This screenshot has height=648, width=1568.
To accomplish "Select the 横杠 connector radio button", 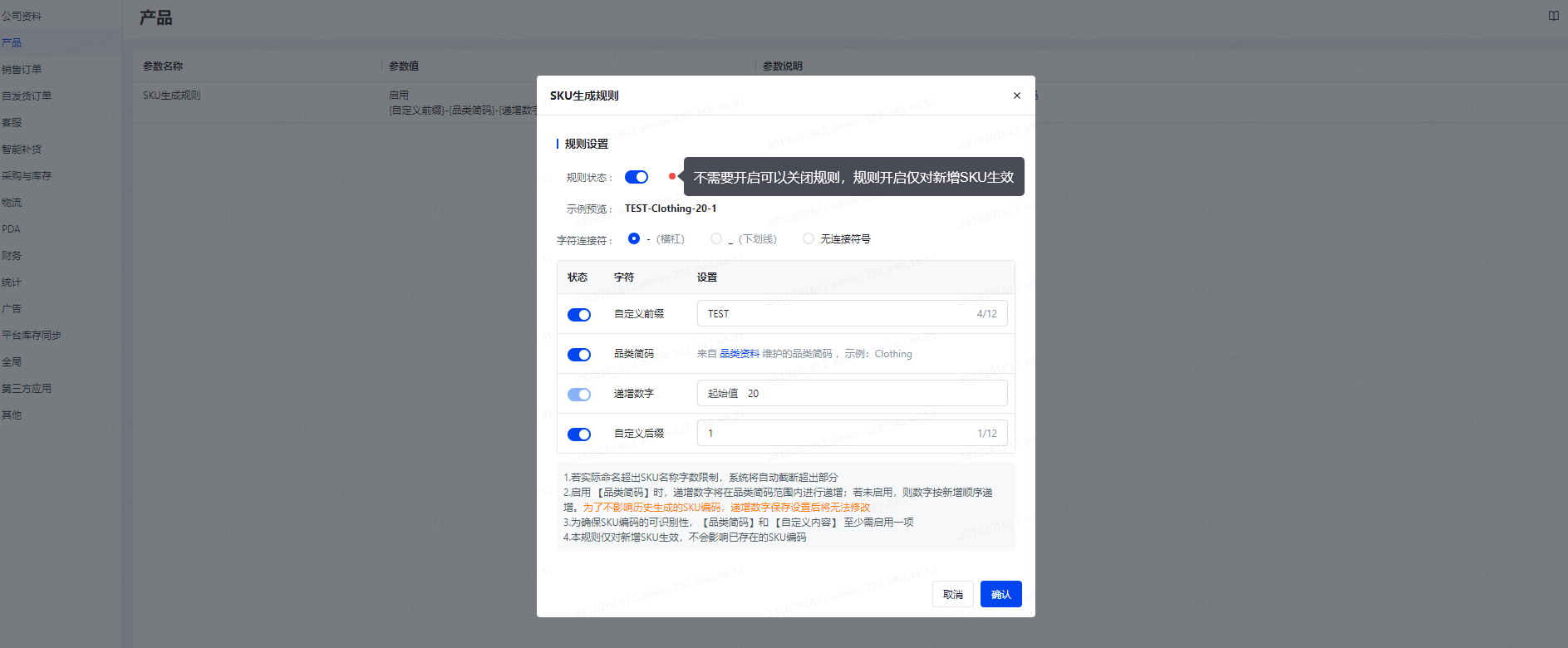I will point(634,238).
